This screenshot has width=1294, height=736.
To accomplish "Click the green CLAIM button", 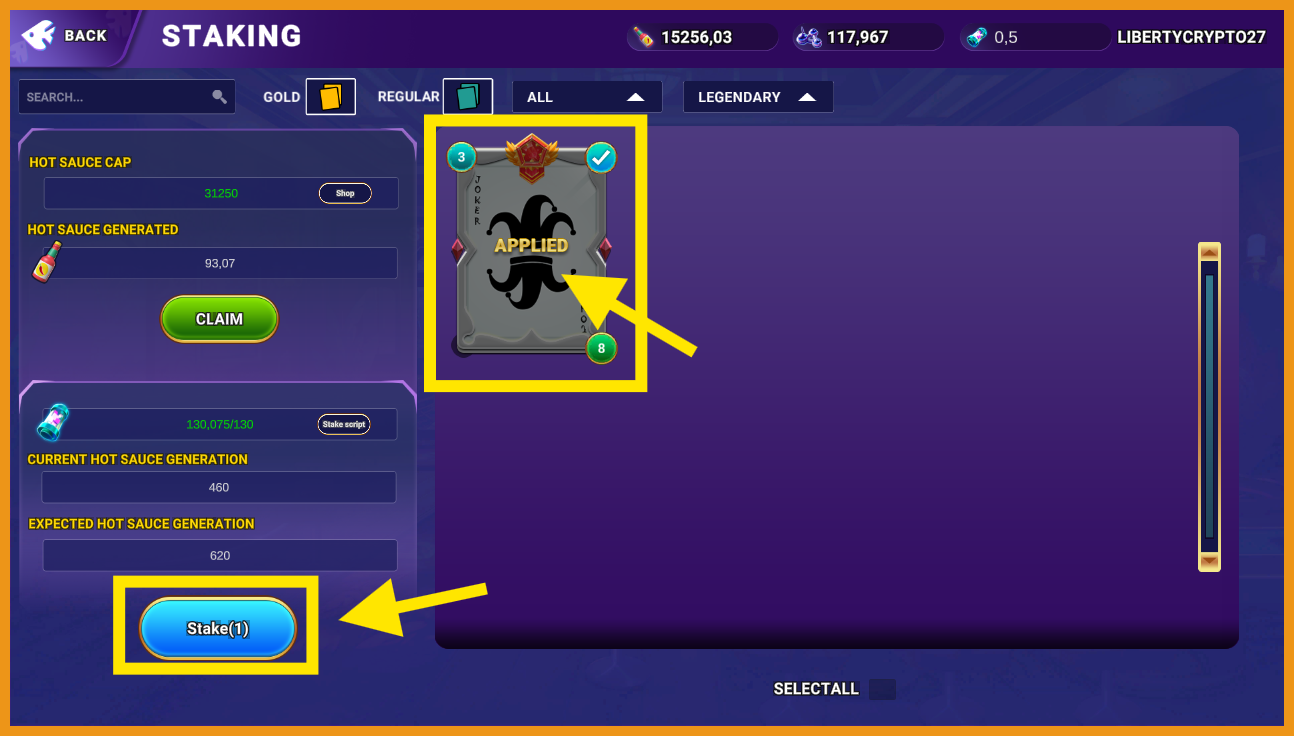I will pos(219,319).
